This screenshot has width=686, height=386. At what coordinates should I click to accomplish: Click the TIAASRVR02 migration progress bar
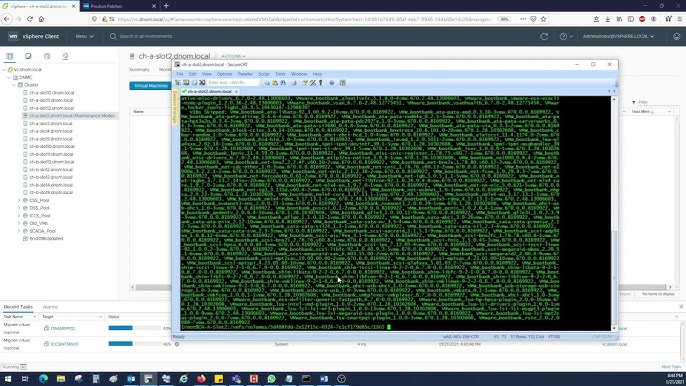(135, 328)
